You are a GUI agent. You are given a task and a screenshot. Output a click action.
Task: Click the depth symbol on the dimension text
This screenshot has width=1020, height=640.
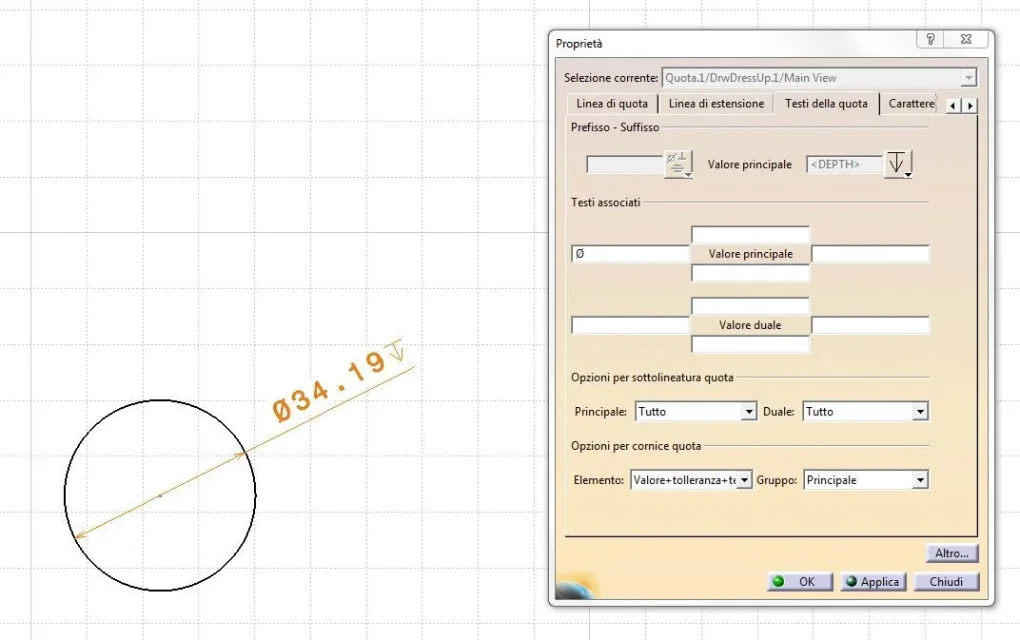click(x=399, y=349)
